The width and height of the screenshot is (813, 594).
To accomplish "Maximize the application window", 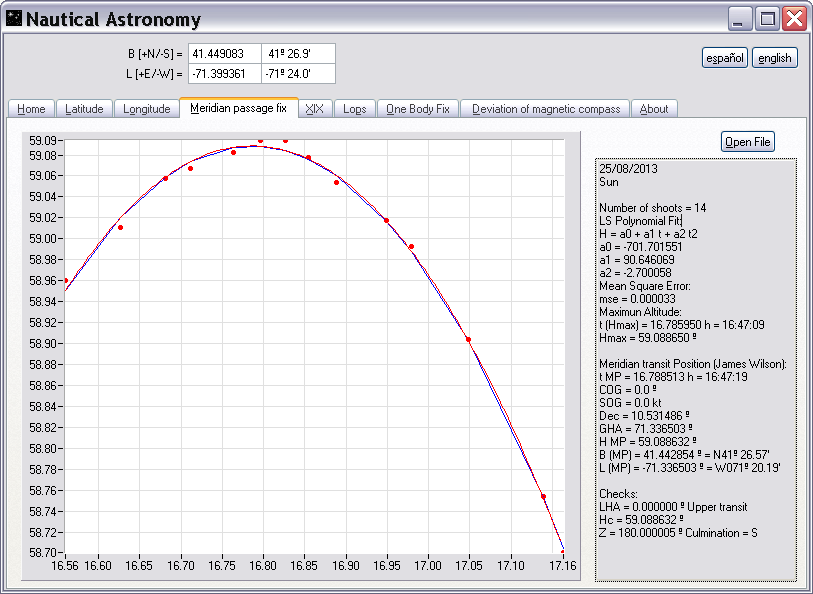I will tap(768, 19).
